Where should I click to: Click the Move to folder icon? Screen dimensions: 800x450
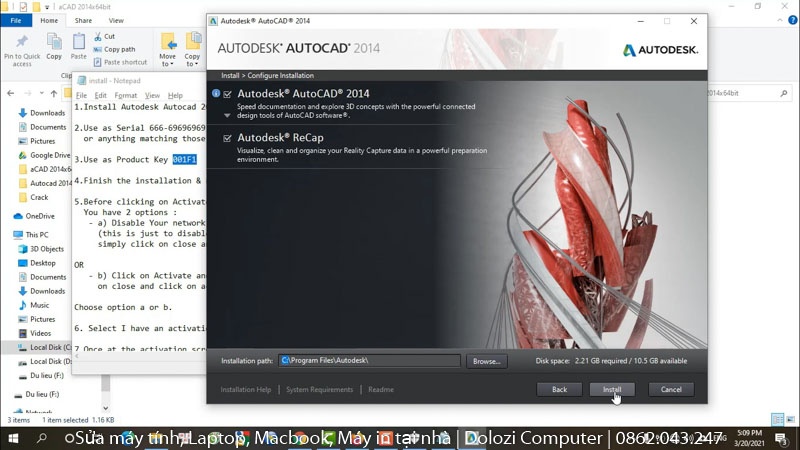click(x=168, y=42)
